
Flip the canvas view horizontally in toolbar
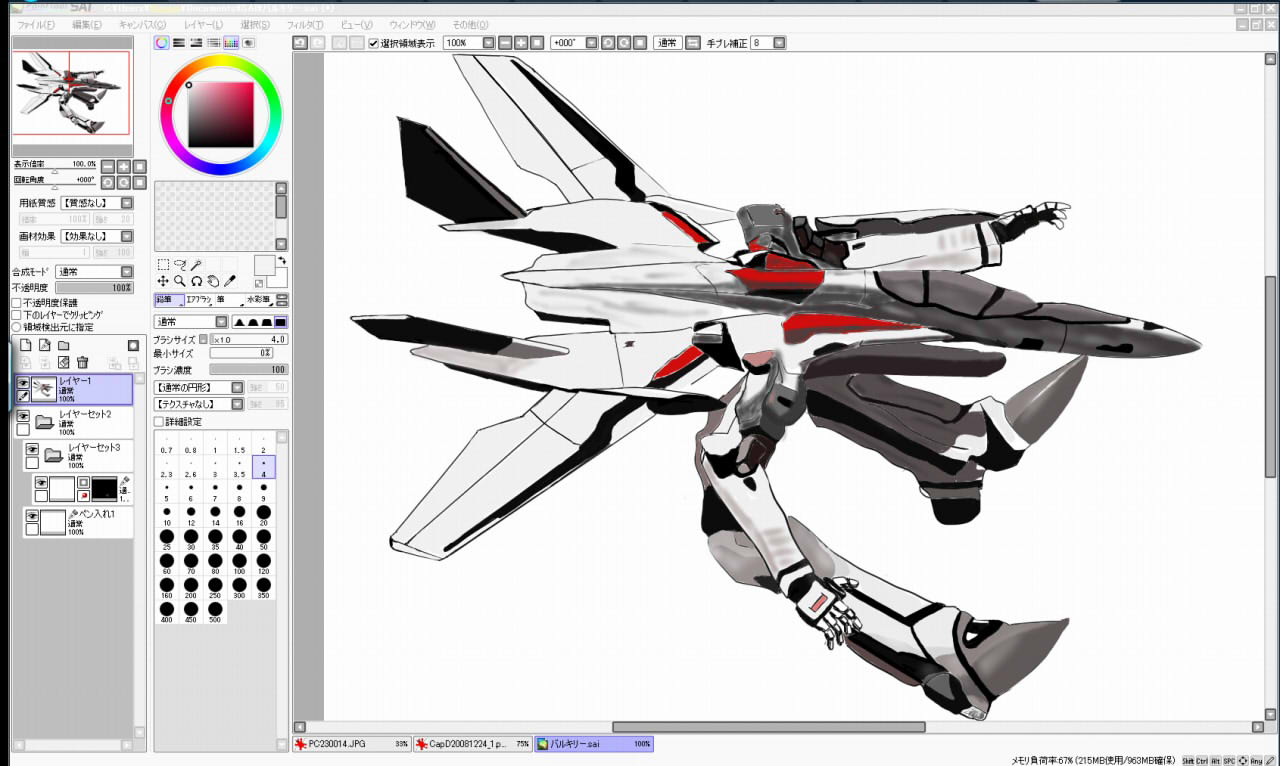pos(692,43)
